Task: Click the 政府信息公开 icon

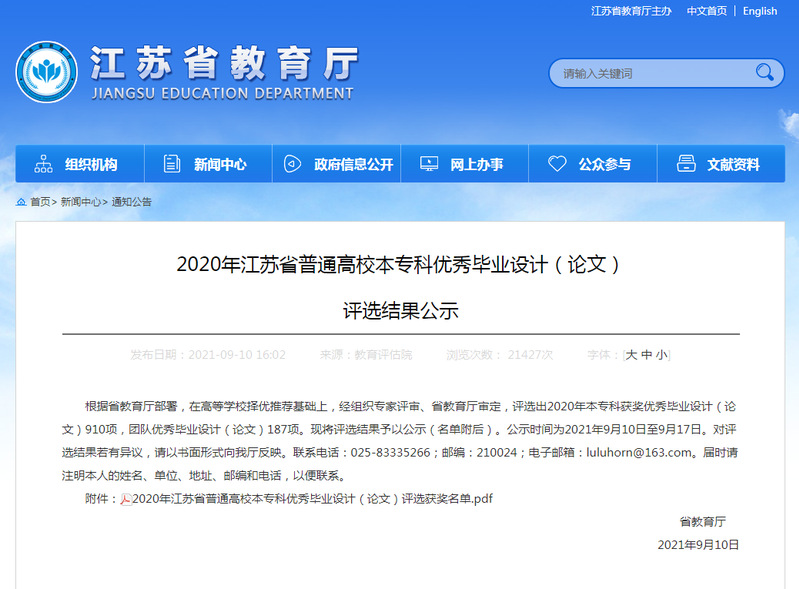Action: point(292,164)
